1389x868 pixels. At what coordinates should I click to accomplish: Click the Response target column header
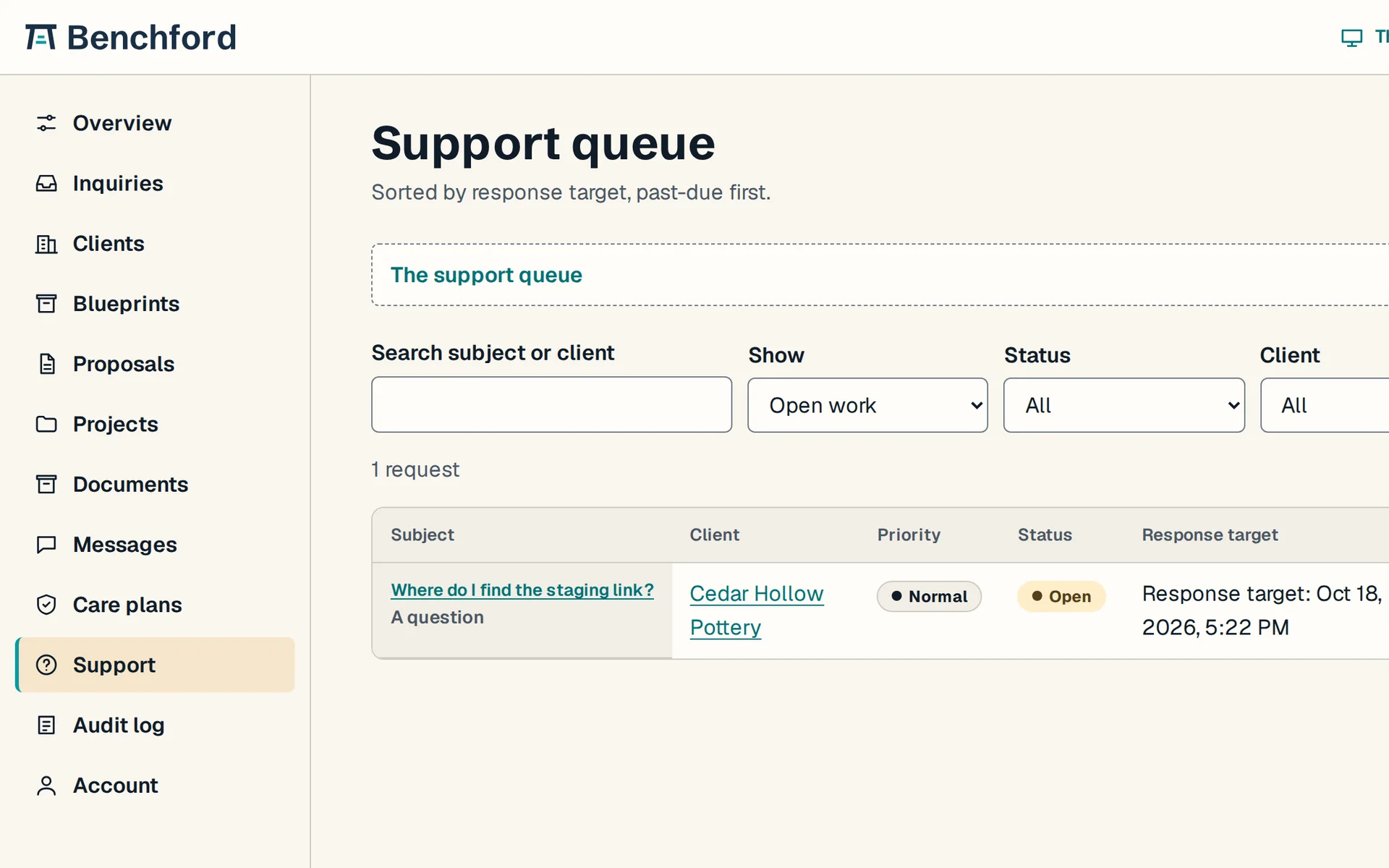1210,535
